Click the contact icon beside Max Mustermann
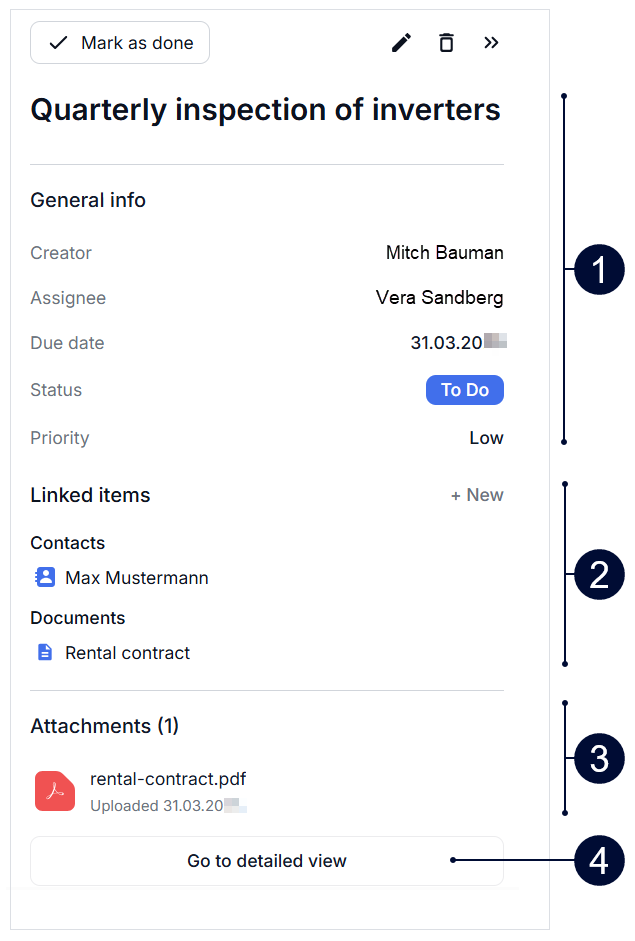This screenshot has width=635, height=941. click(45, 578)
